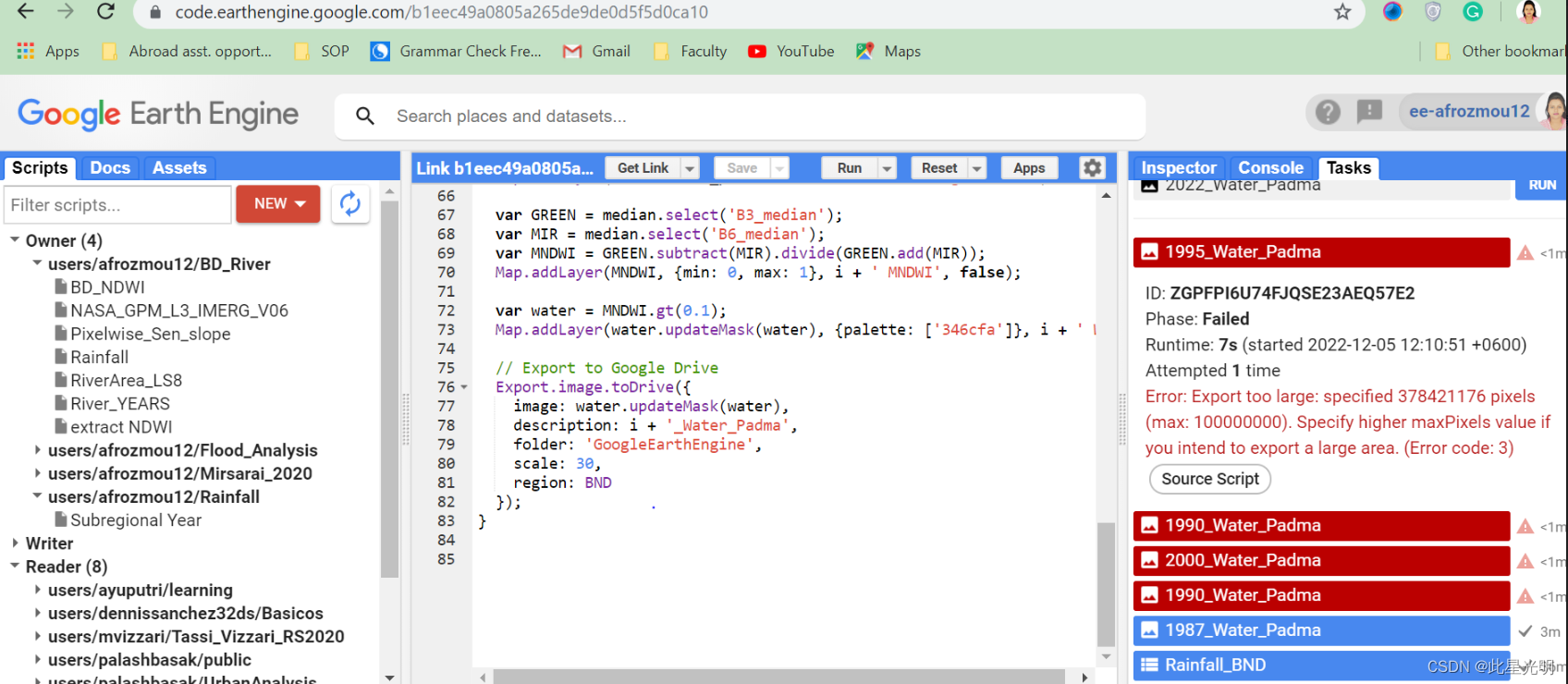Click the Run button in editor
This screenshot has width=1568, height=684.
(850, 168)
